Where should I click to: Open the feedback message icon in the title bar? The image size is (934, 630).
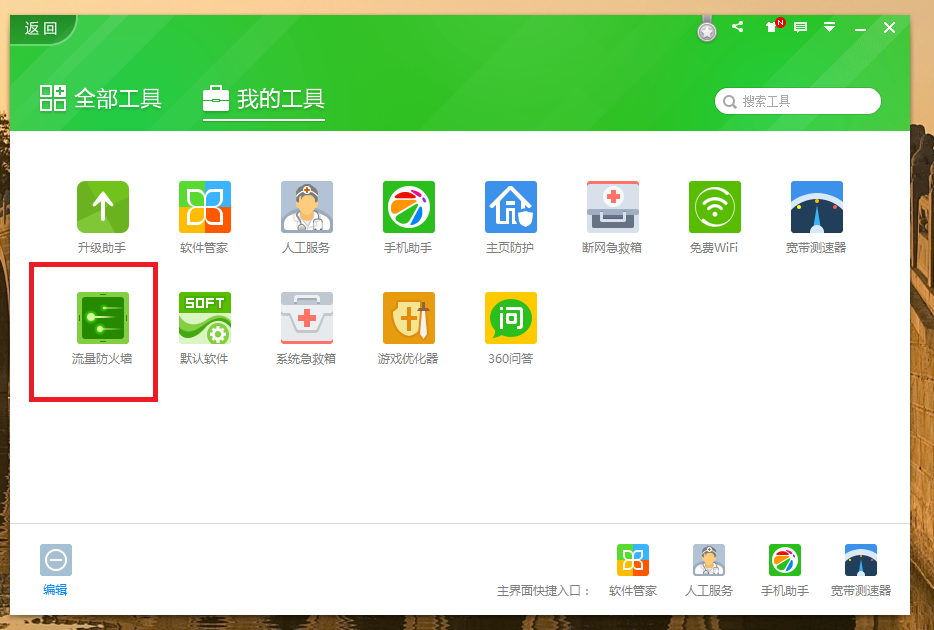click(801, 27)
